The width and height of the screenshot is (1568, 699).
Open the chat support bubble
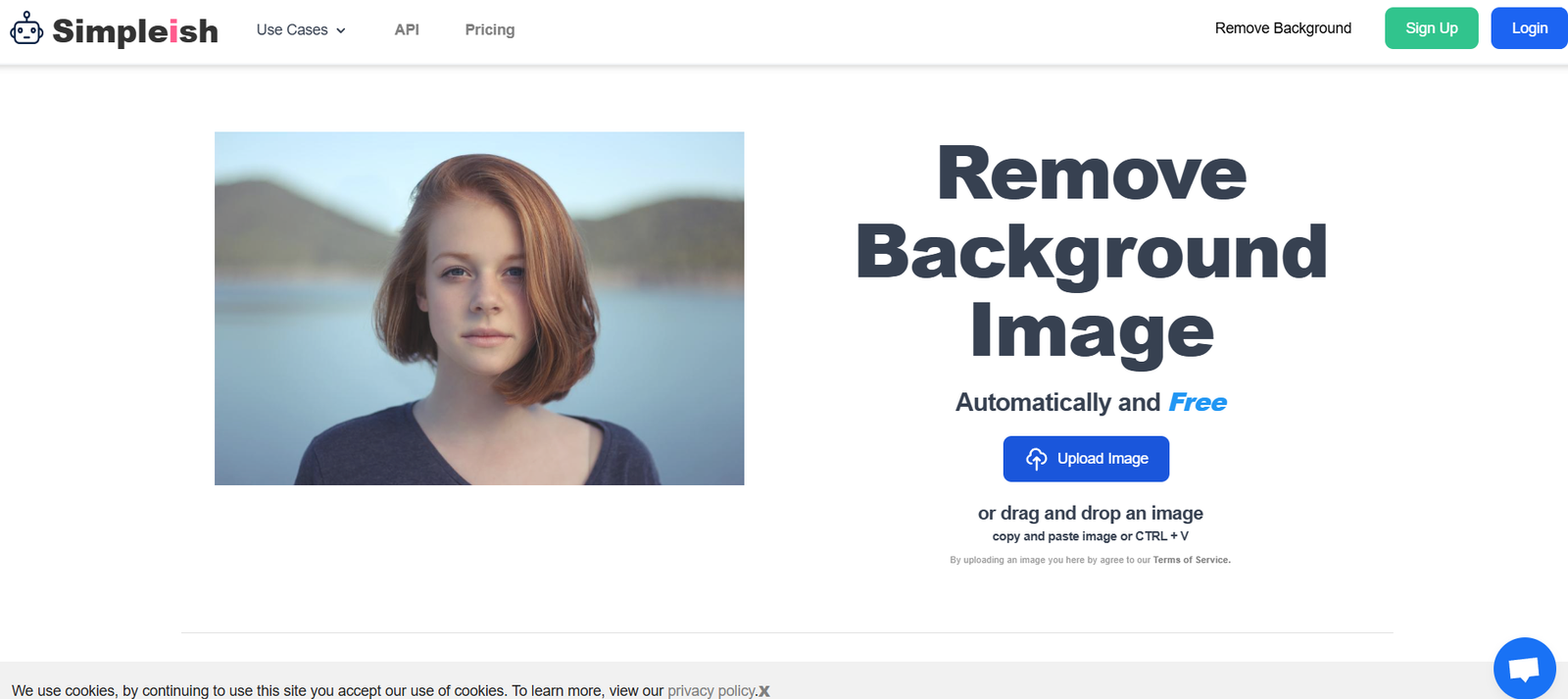pos(1524,669)
